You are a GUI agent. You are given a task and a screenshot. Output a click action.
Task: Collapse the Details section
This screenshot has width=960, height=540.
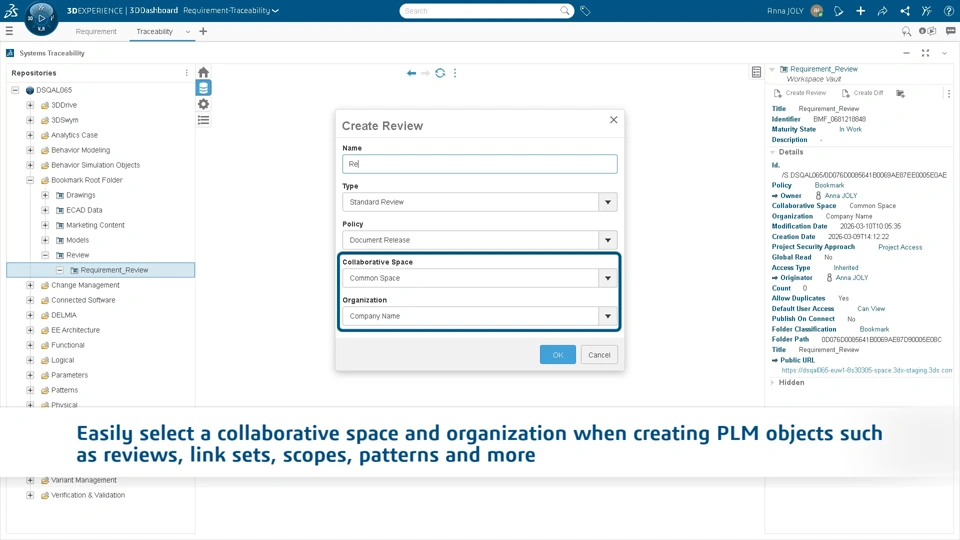(x=773, y=152)
